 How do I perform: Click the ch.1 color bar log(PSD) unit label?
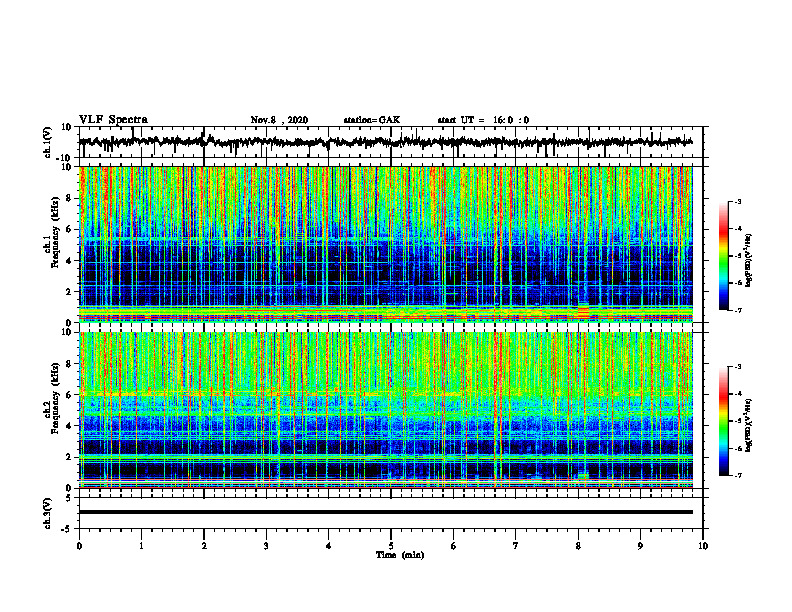749,261
